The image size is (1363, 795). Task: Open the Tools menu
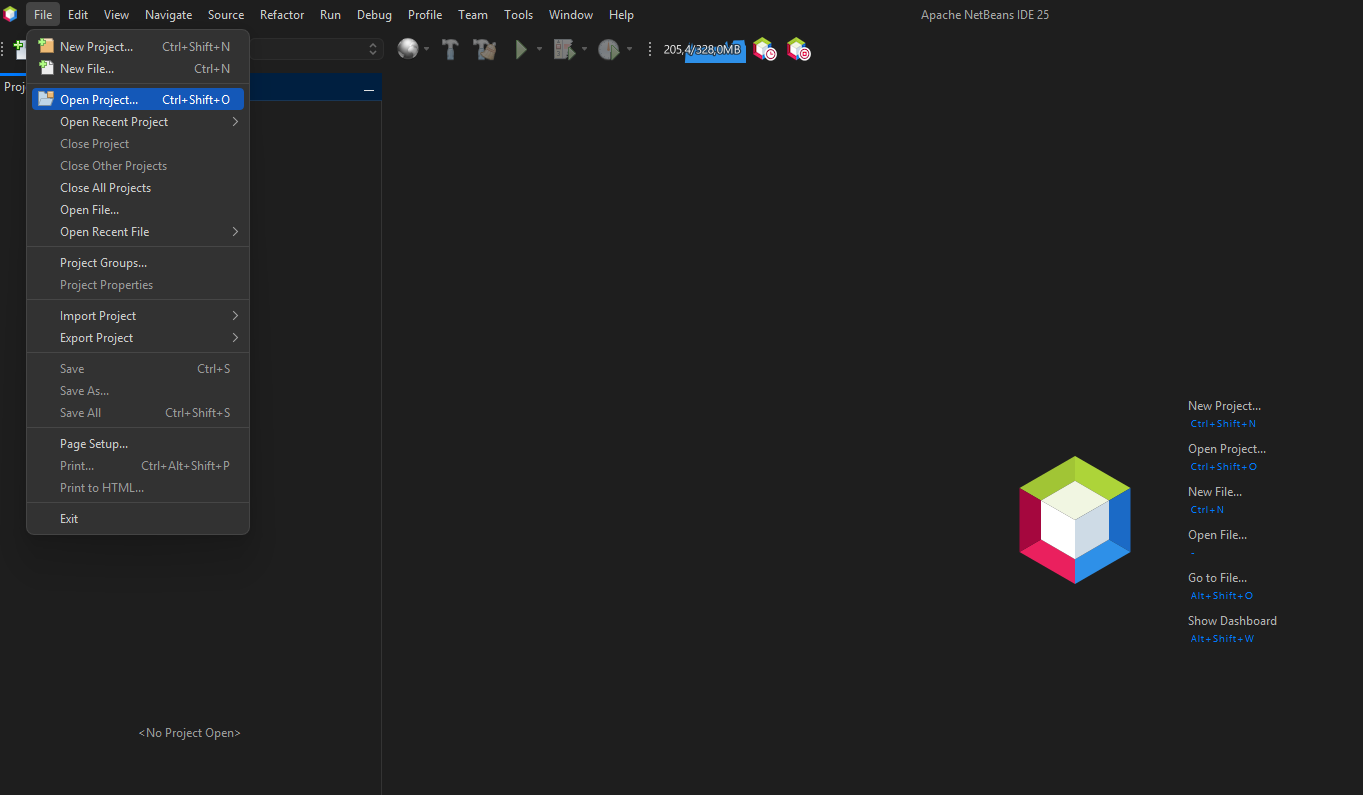coord(518,15)
